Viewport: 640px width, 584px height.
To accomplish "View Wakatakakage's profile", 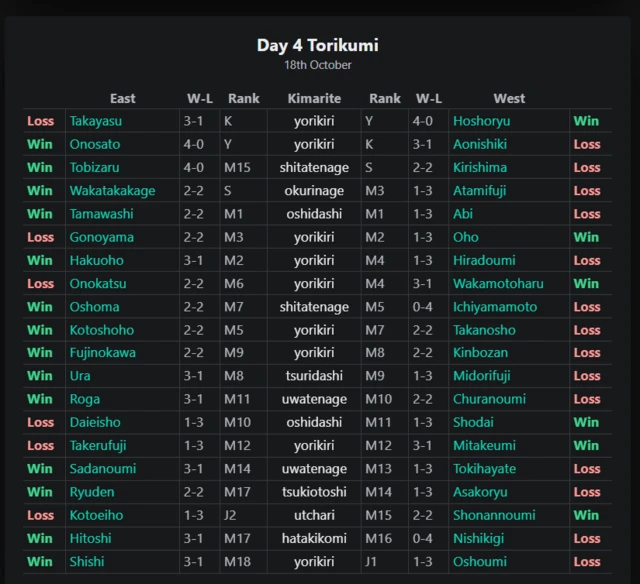I will pyautogui.click(x=112, y=191).
